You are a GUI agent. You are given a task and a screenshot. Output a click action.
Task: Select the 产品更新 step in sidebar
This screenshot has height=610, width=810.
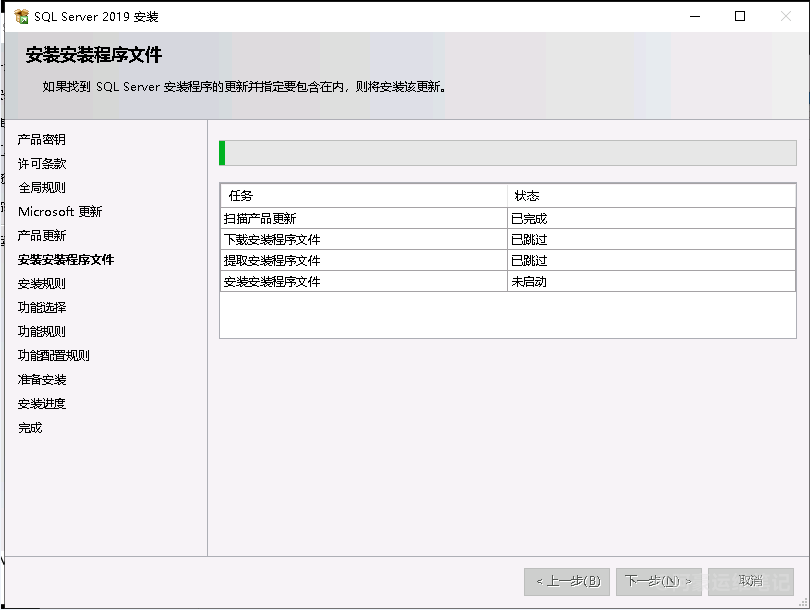tap(41, 236)
